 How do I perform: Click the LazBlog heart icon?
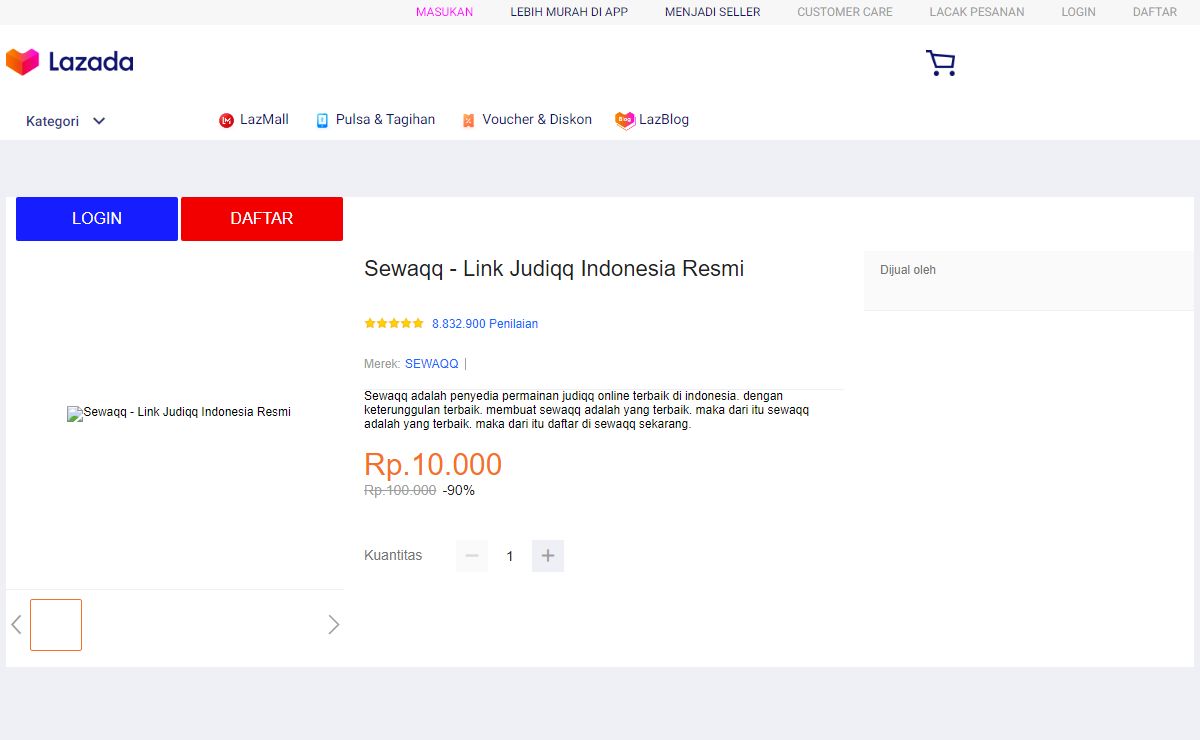[x=625, y=121]
